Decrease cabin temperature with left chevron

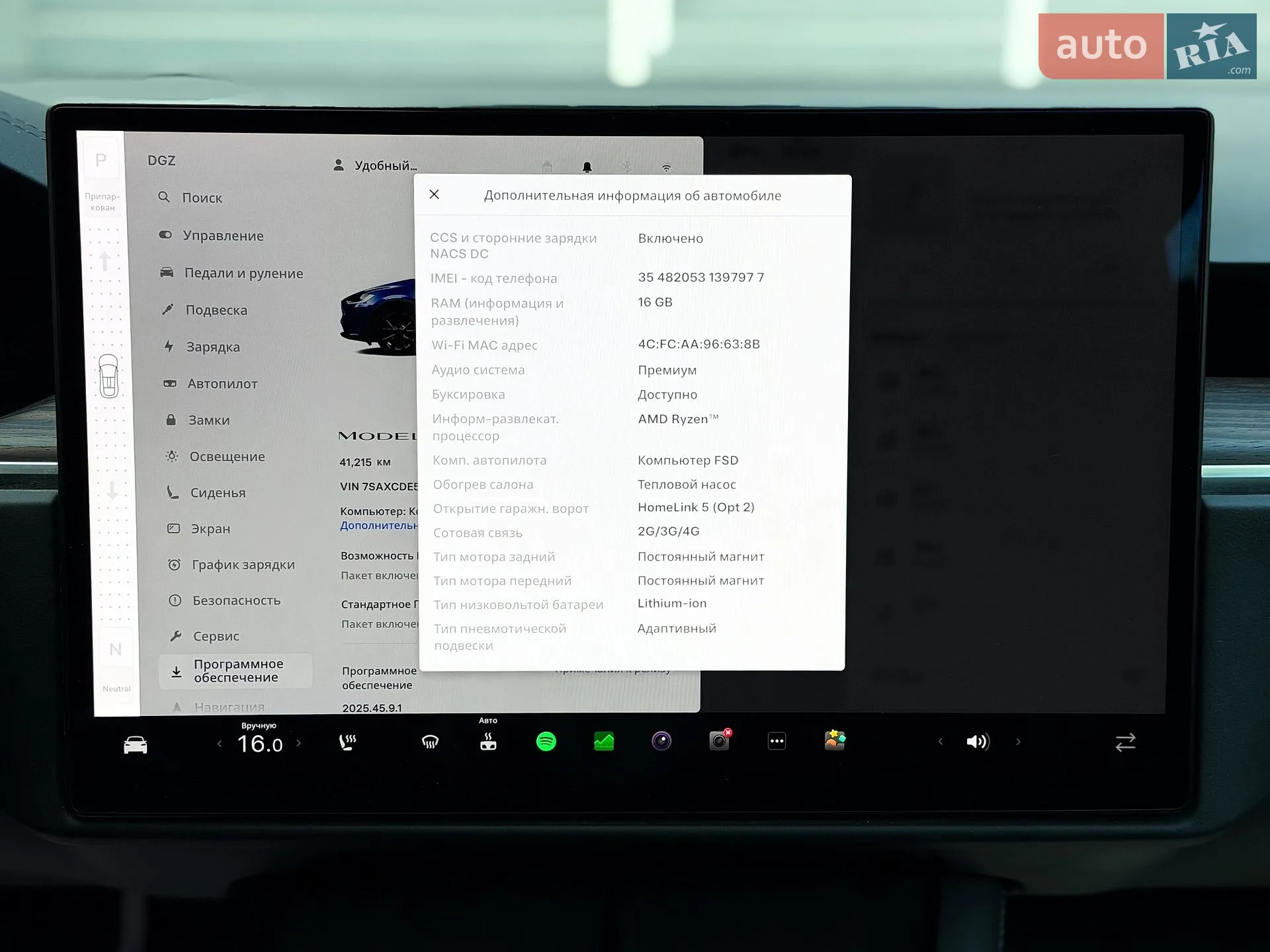tap(220, 744)
